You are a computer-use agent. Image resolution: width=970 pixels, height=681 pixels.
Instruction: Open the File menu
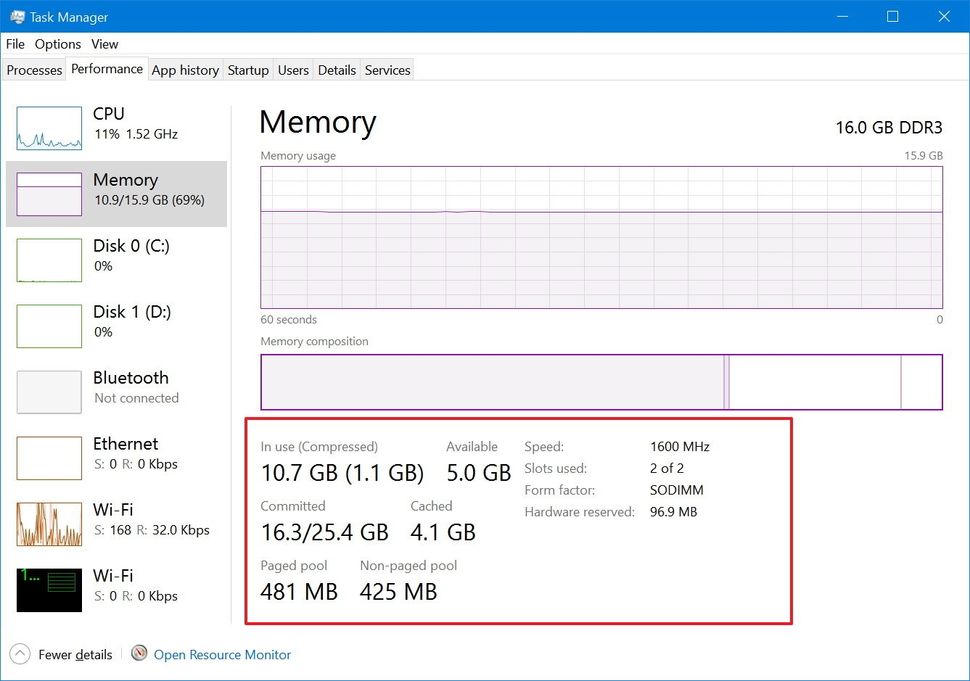(x=15, y=44)
